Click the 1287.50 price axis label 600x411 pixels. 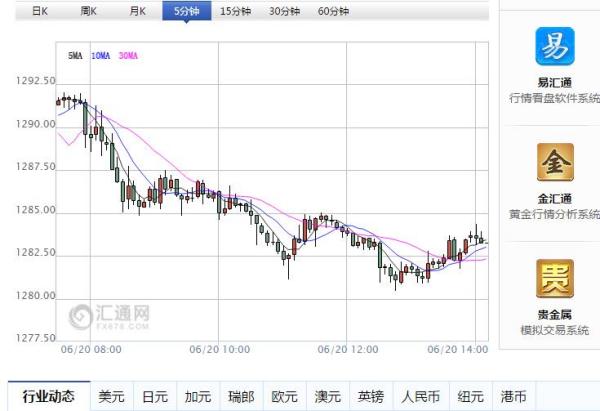[36, 166]
